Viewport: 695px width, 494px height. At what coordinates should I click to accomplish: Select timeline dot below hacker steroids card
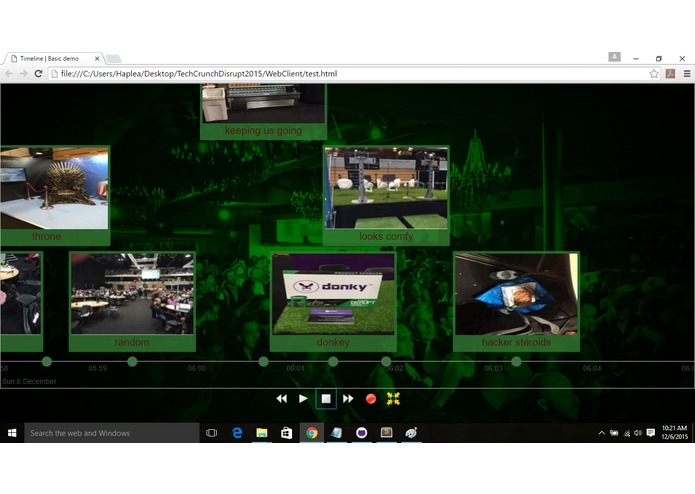click(516, 362)
